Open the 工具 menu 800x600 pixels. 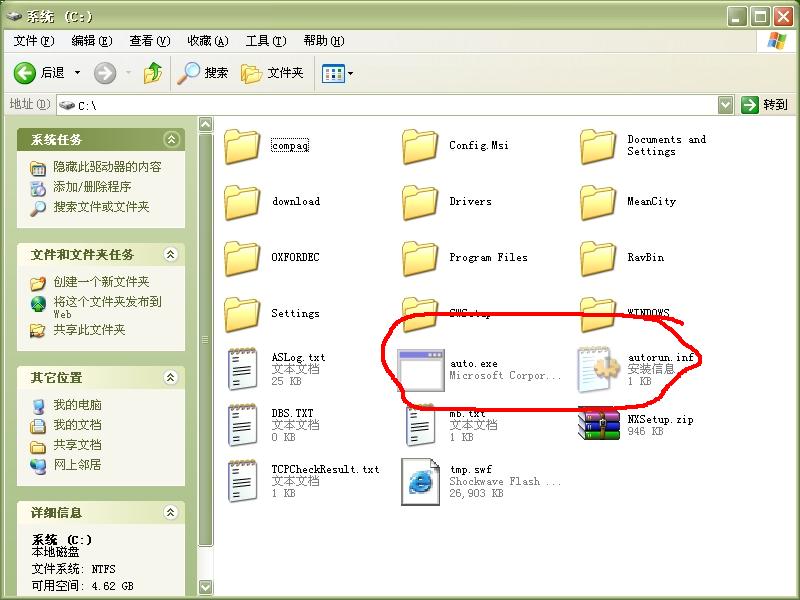(266, 41)
